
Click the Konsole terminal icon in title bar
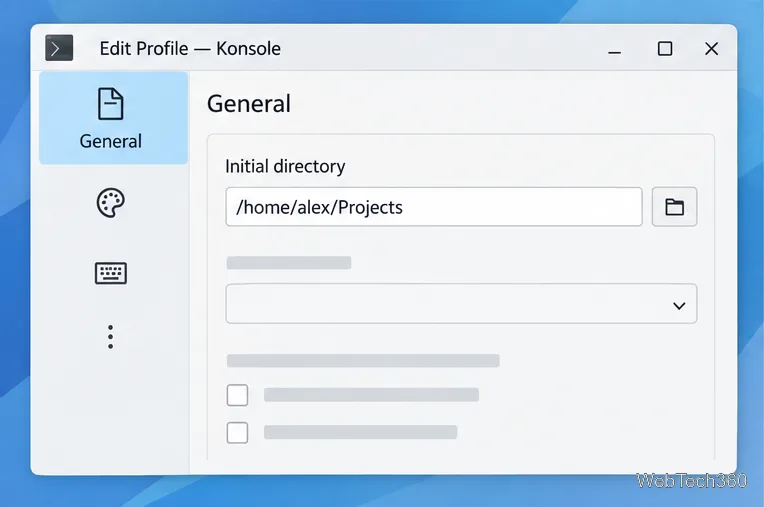59,48
